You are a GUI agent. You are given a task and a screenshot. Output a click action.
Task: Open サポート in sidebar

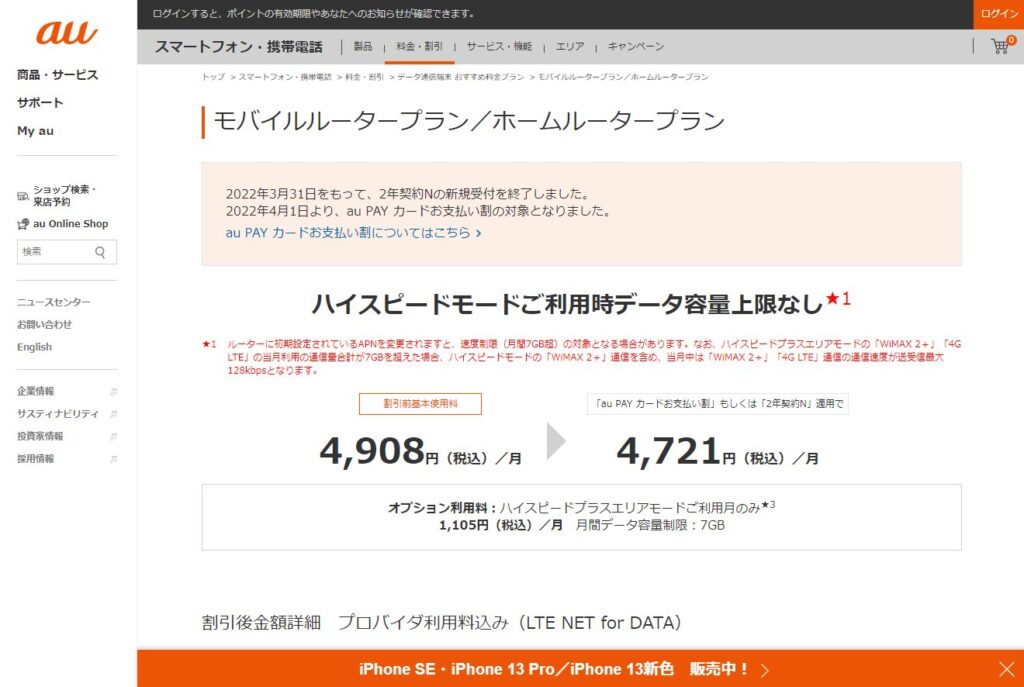point(40,103)
